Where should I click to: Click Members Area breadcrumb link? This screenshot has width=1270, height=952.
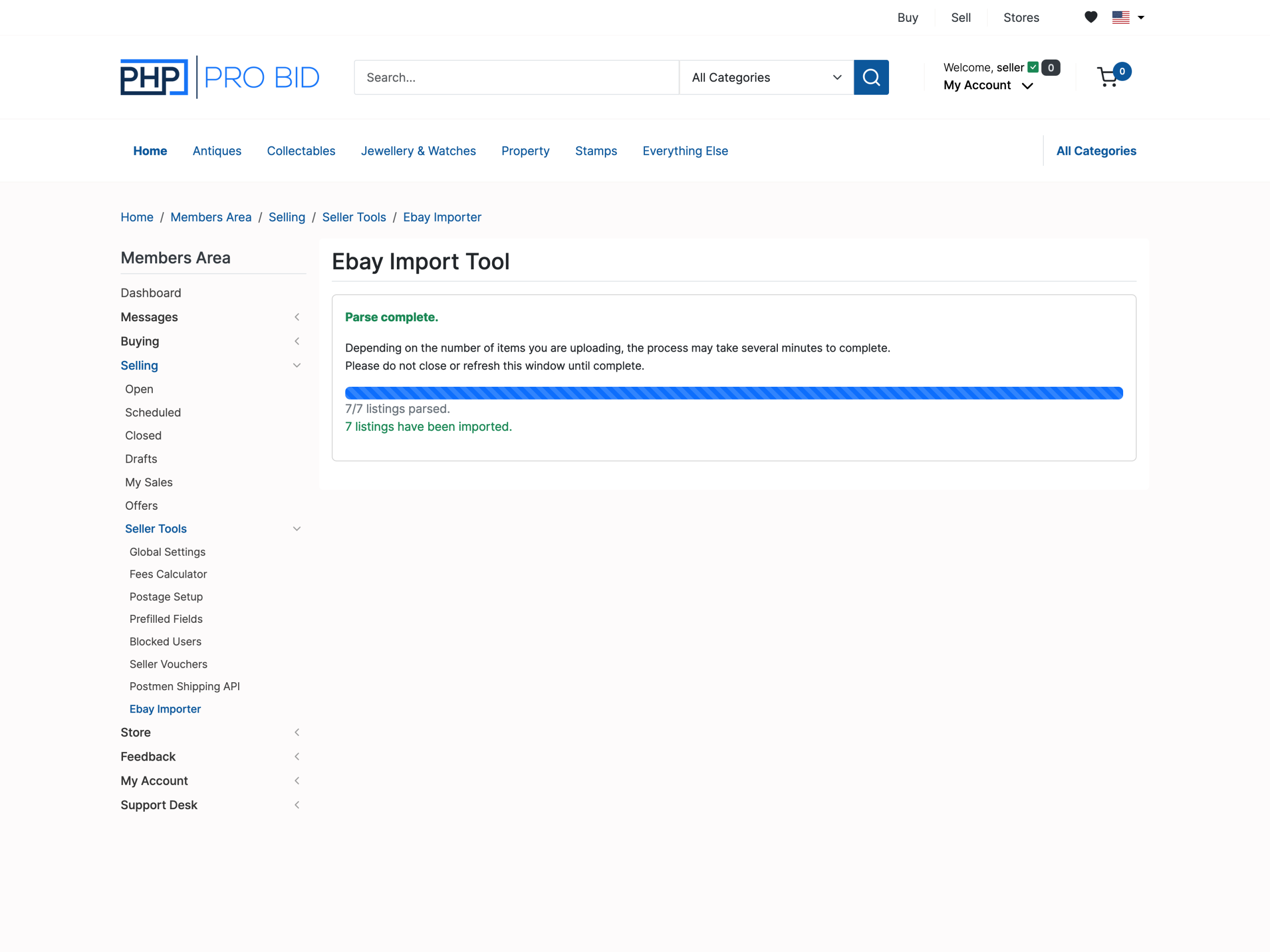211,217
